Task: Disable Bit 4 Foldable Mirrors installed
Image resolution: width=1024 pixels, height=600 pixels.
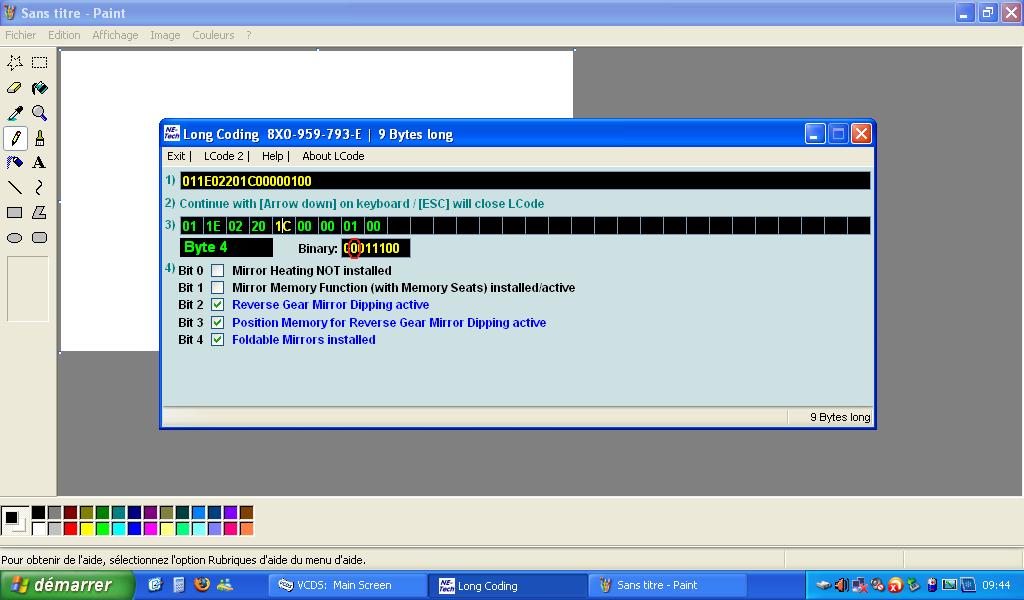Action: point(217,340)
